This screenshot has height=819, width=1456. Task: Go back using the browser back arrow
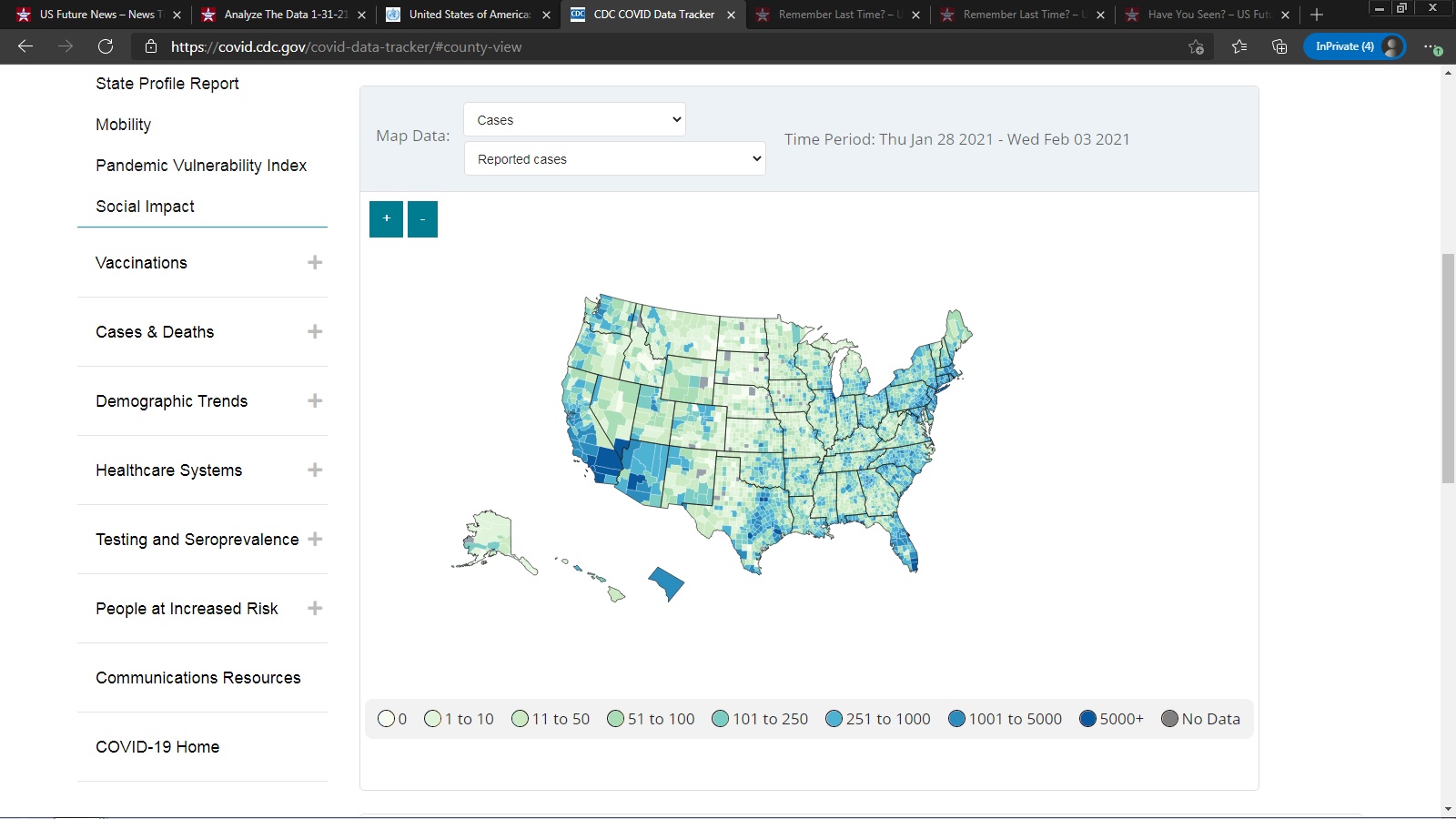click(x=25, y=46)
